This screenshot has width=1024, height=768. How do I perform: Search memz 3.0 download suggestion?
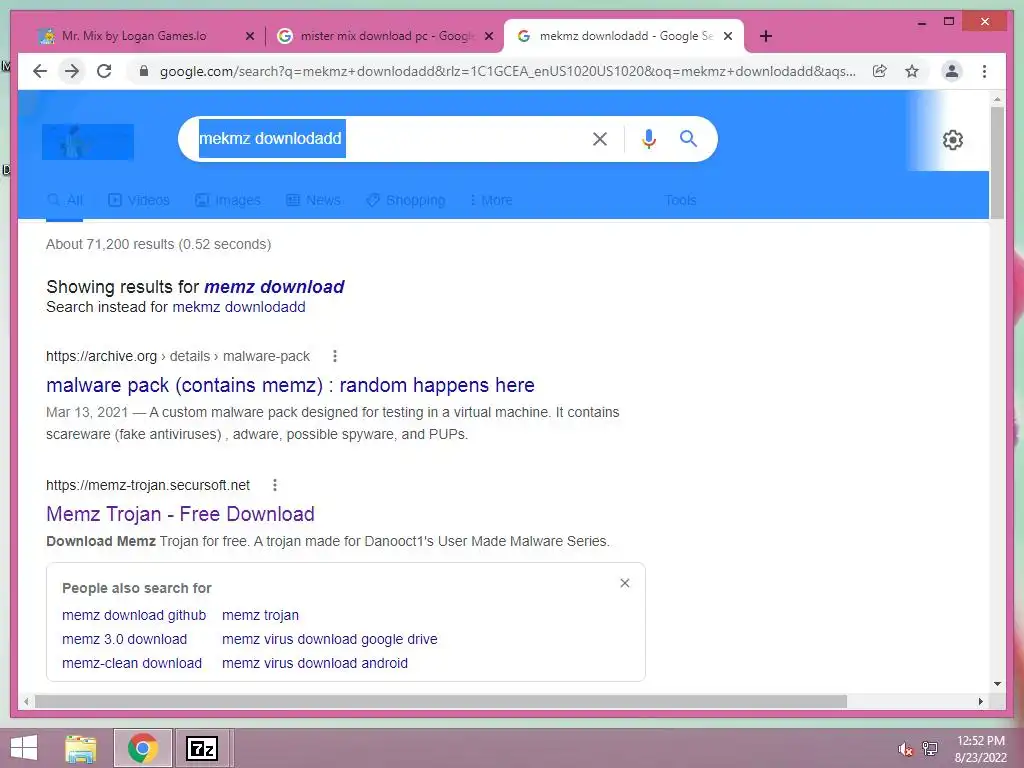(x=125, y=639)
